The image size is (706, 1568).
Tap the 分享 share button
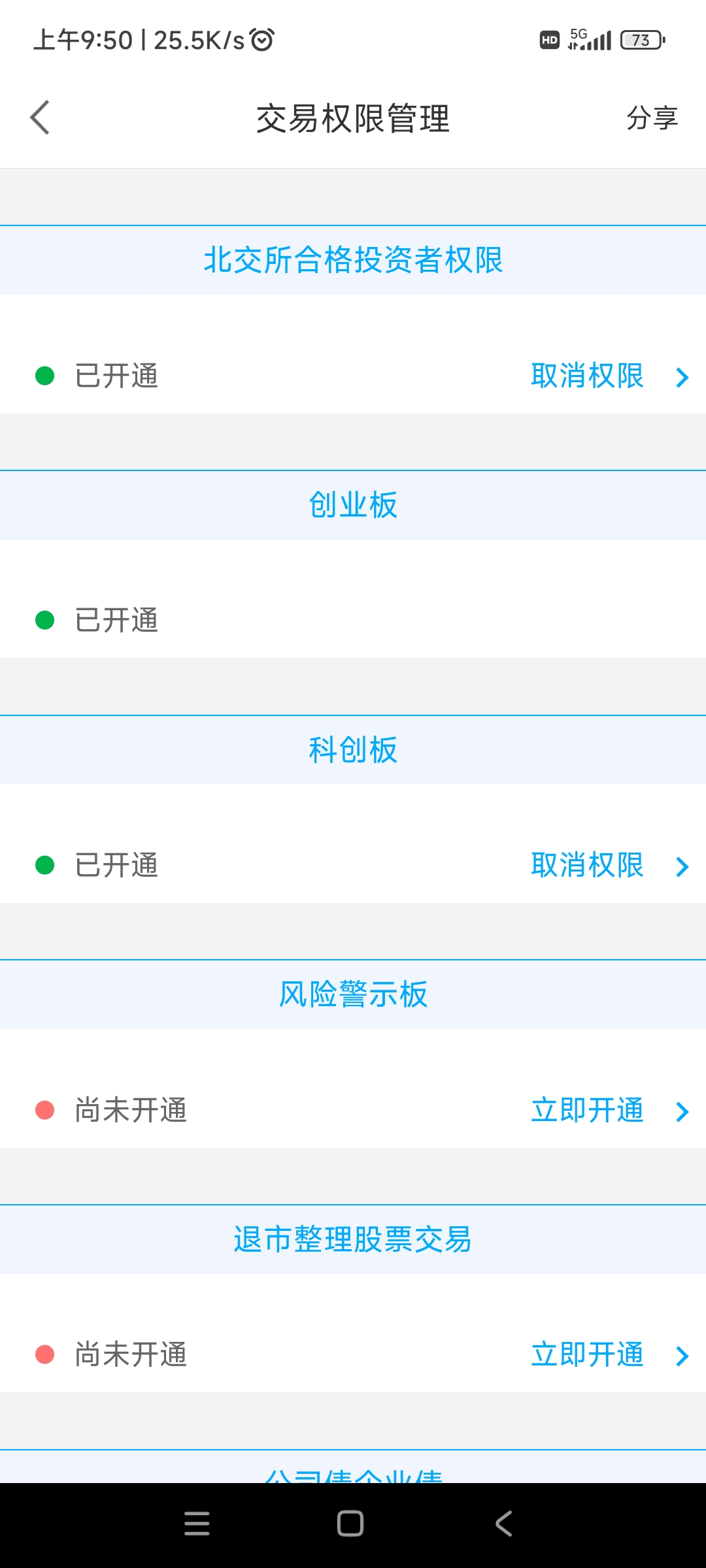coord(652,118)
